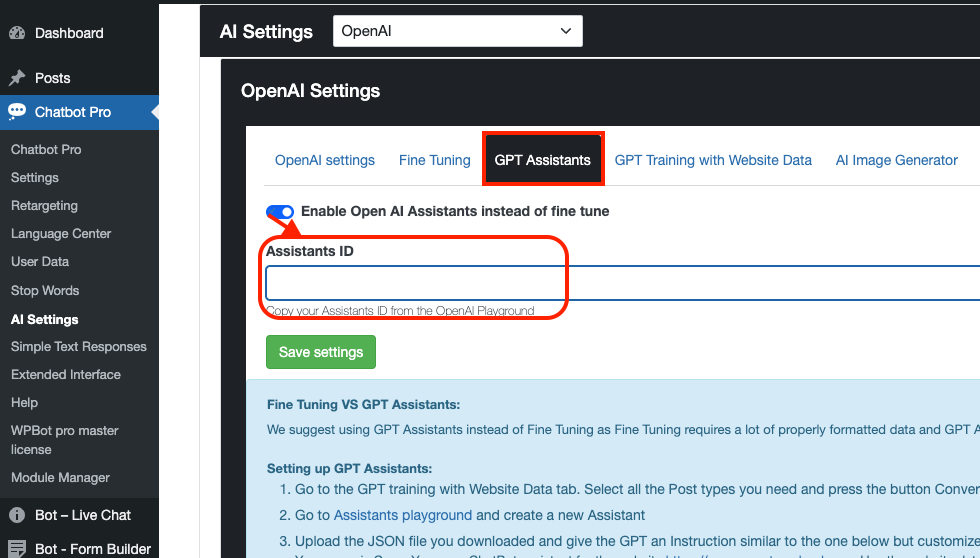Click the dropdown chevron next to OpenAI
This screenshot has width=980, height=558.
coord(566,31)
